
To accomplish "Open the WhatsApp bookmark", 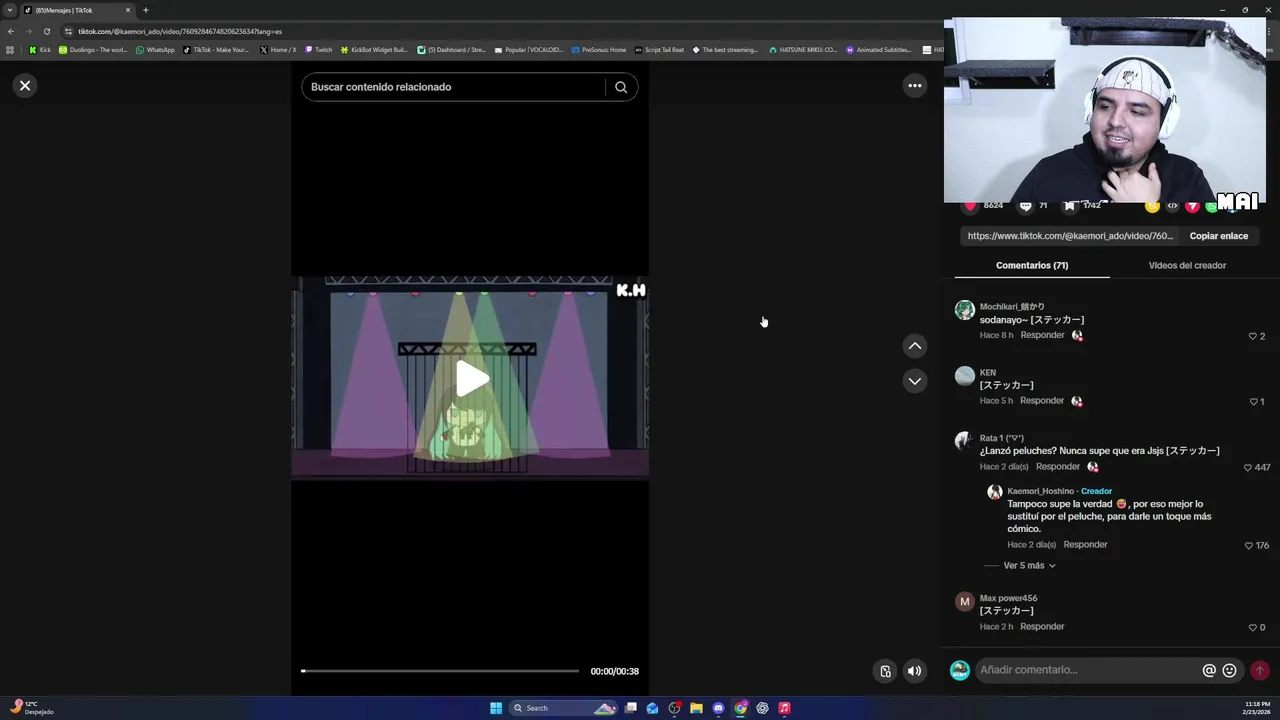I will pos(155,50).
